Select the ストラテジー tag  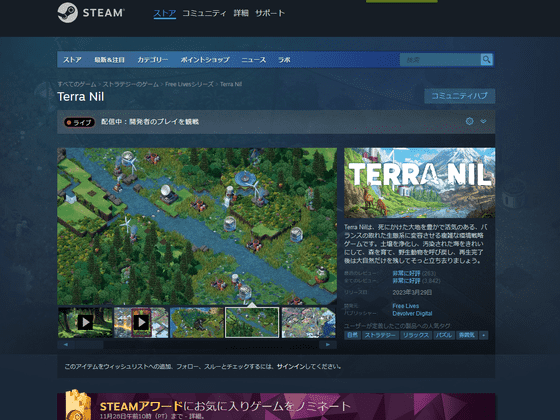pos(380,335)
